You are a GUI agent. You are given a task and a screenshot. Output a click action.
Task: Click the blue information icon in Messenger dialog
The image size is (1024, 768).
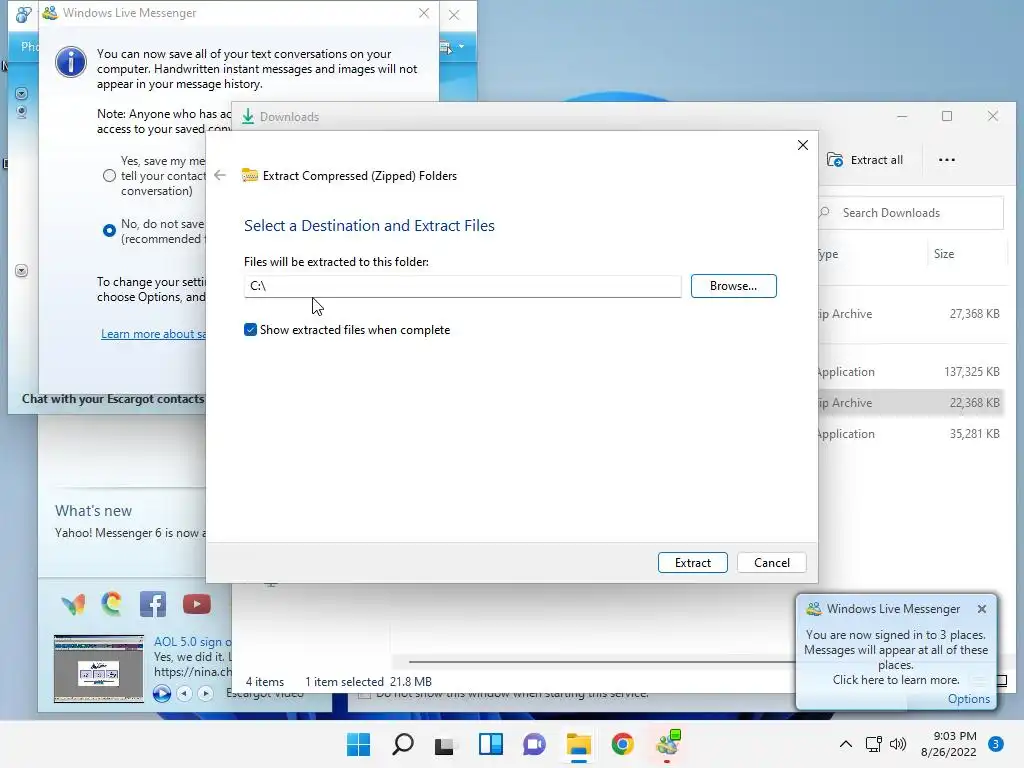click(x=71, y=62)
